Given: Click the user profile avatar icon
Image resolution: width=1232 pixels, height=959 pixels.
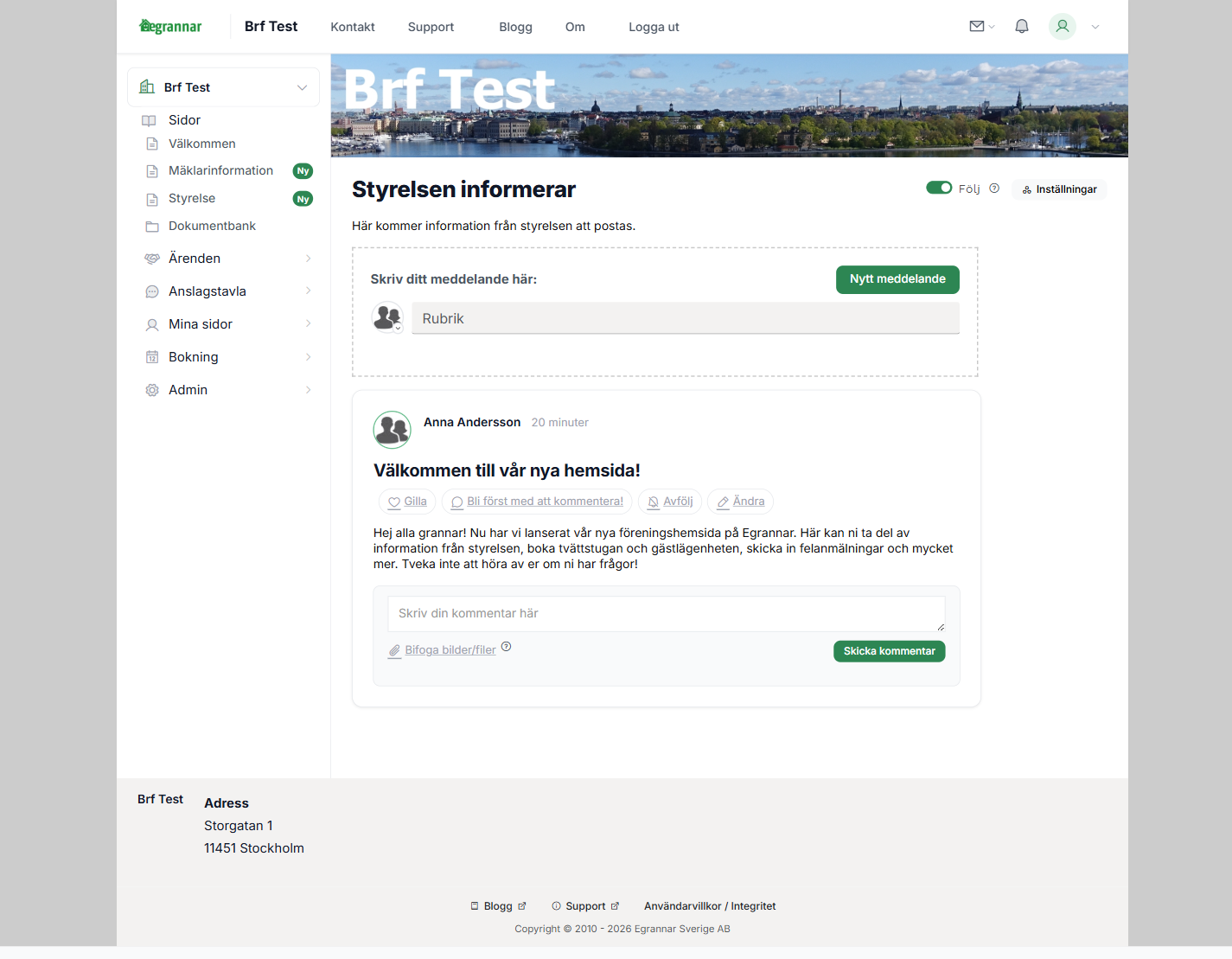Looking at the screenshot, I should coord(1063,26).
